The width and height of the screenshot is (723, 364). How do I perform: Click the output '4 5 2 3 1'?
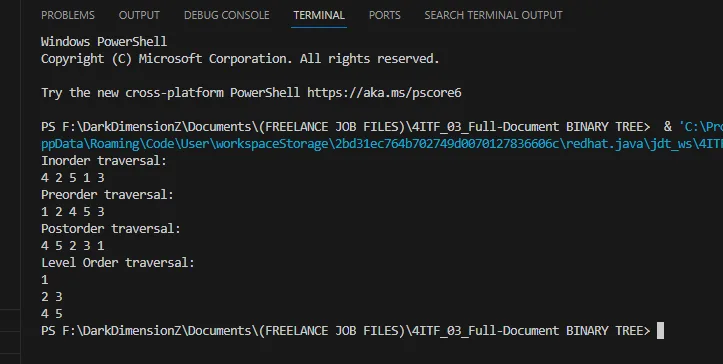[x=73, y=246]
